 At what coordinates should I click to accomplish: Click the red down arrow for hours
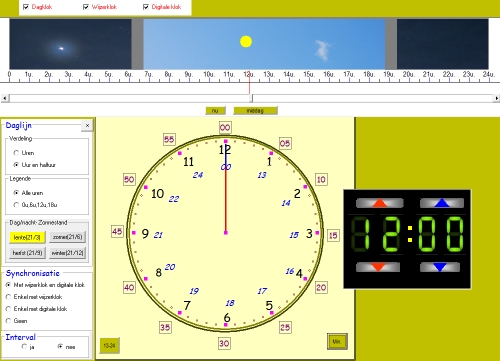pos(378,267)
